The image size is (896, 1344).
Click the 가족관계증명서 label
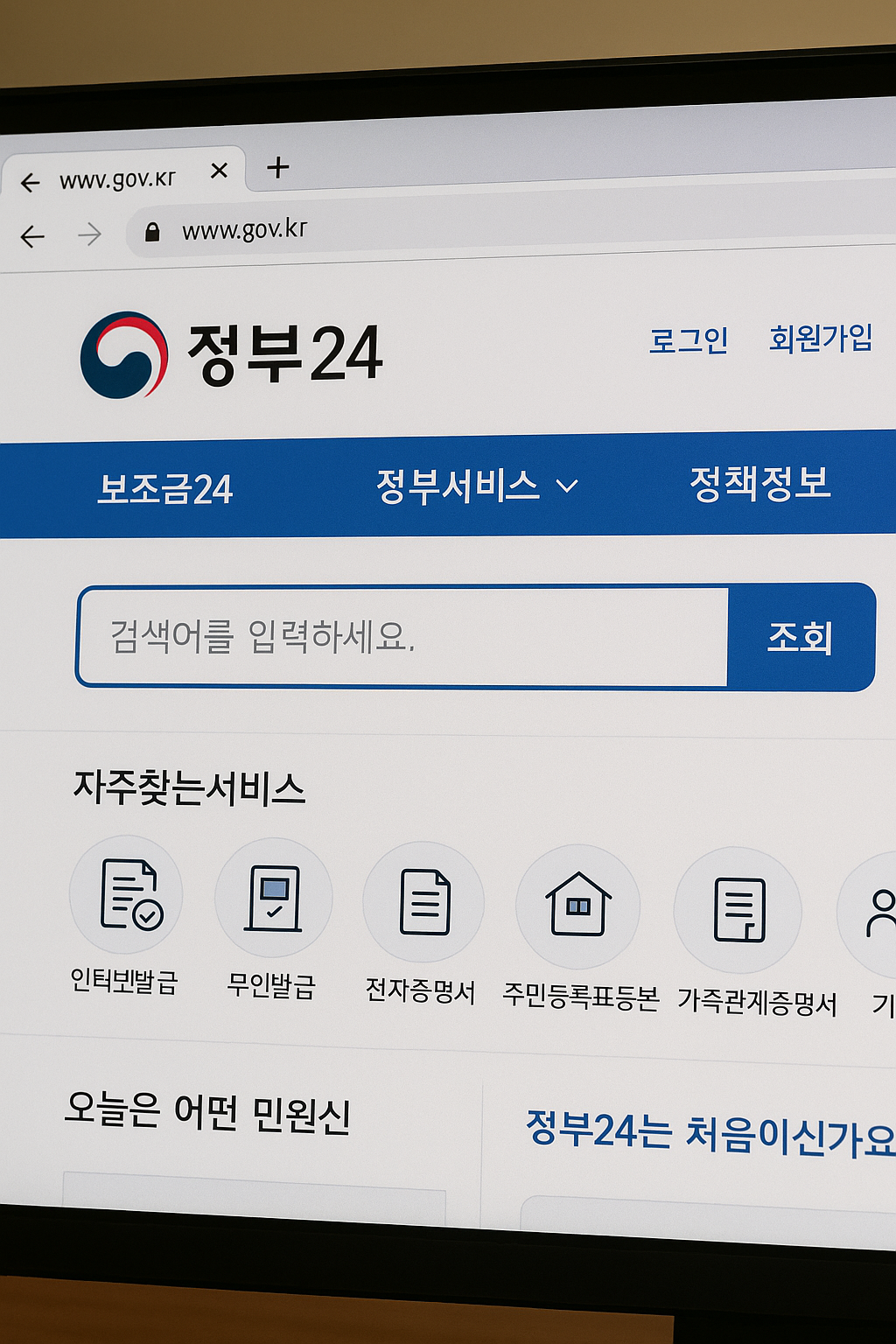(757, 1001)
